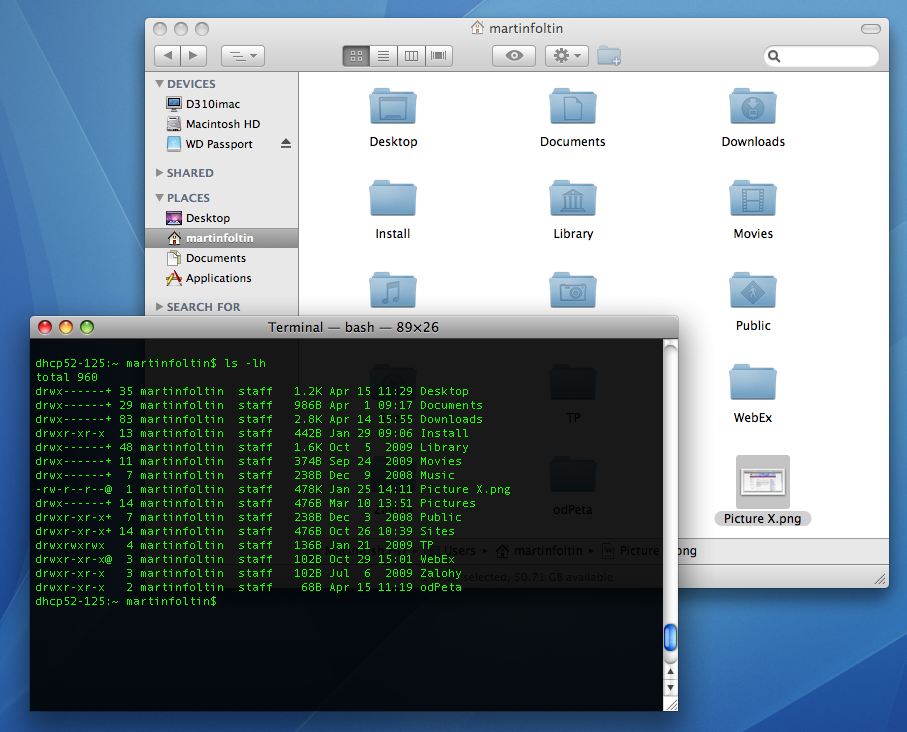The height and width of the screenshot is (732, 907).
Task: Click the house proxy icon in the Finder title
Action: pyautogui.click(x=477, y=28)
